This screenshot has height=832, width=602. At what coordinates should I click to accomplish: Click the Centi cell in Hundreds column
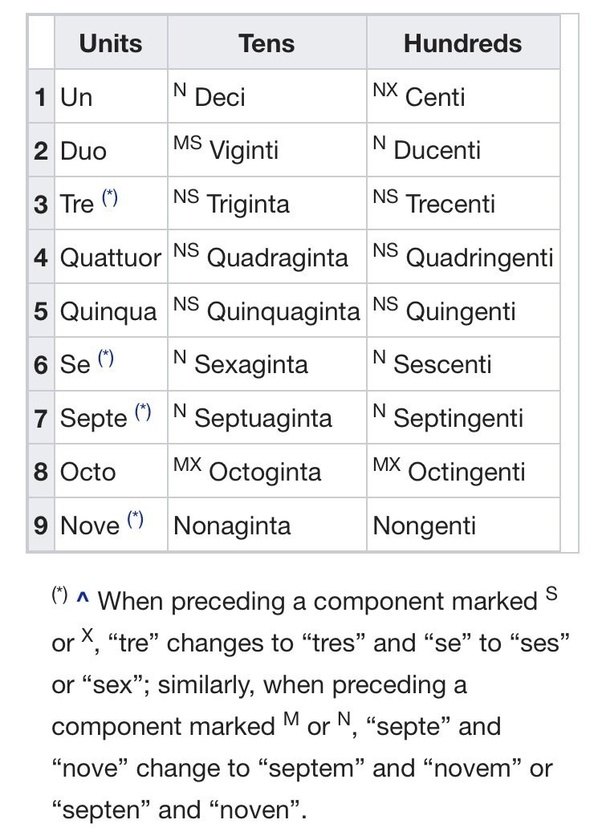coord(463,96)
